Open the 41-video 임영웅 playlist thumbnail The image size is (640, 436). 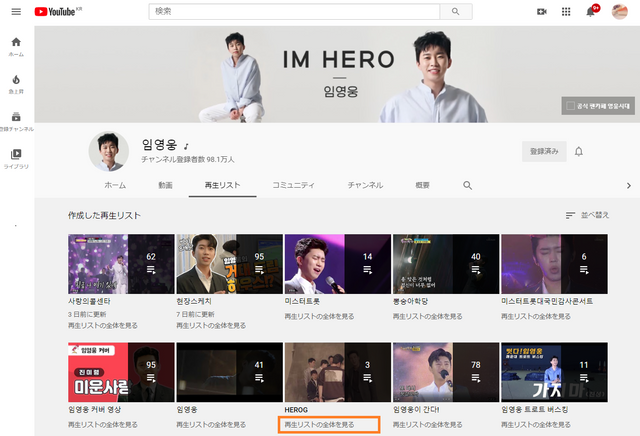pos(229,372)
